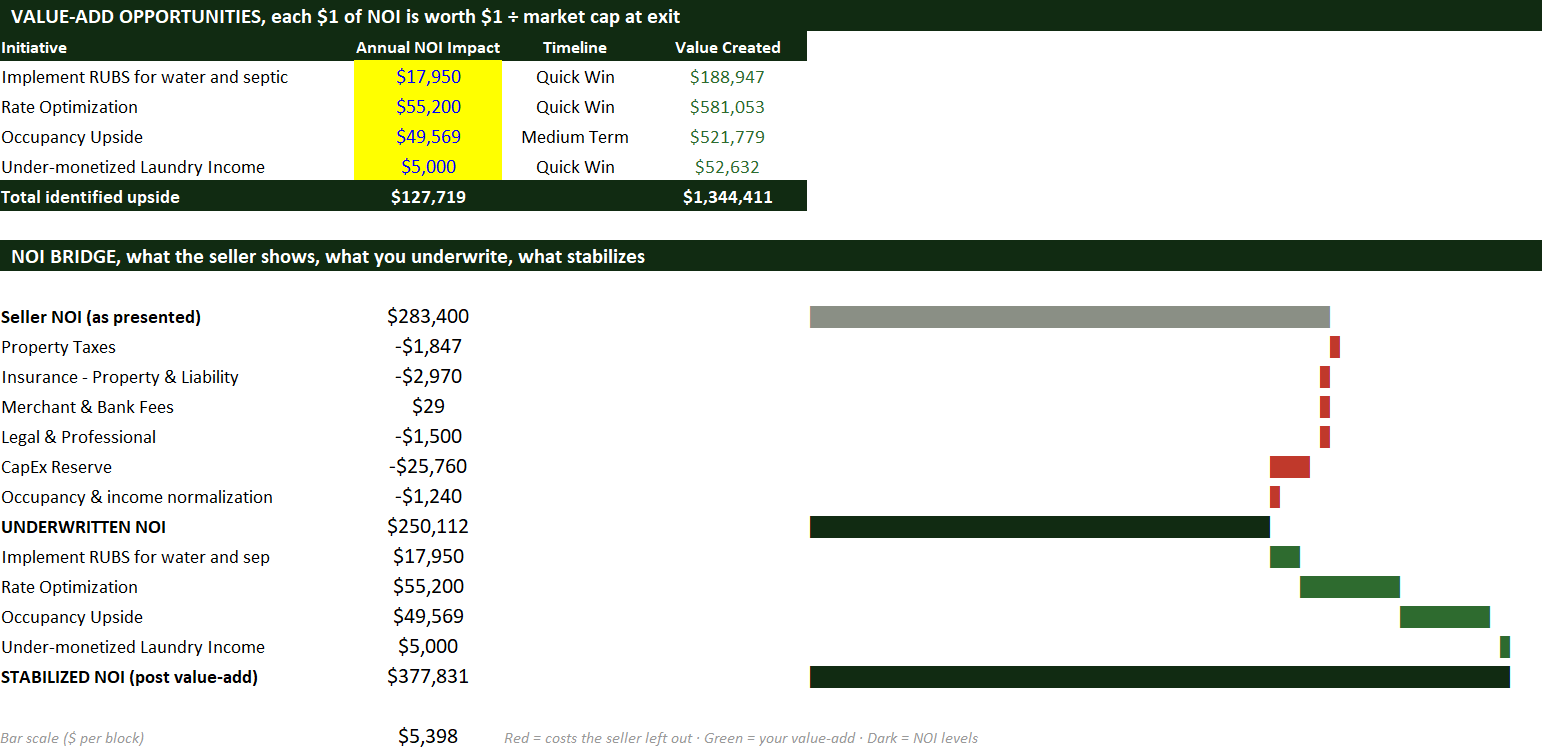The height and width of the screenshot is (753, 1542).
Task: Select yellow $5,000 input in the value-add table
Action: 428,167
